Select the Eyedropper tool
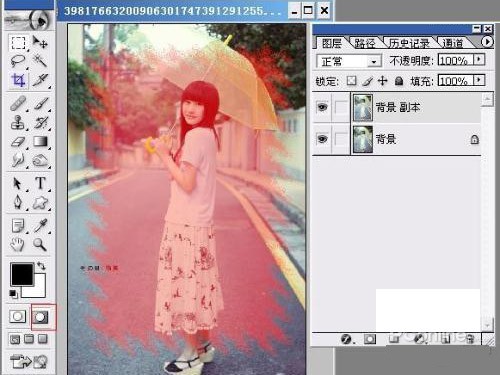 [40, 226]
